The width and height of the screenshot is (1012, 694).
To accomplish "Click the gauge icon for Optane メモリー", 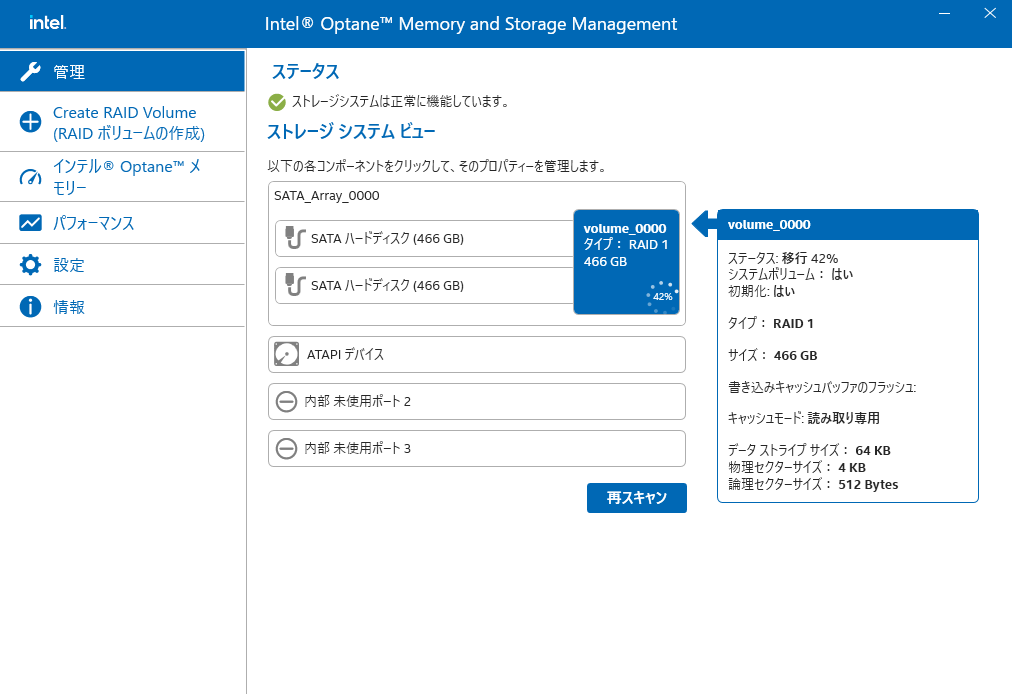I will [30, 177].
